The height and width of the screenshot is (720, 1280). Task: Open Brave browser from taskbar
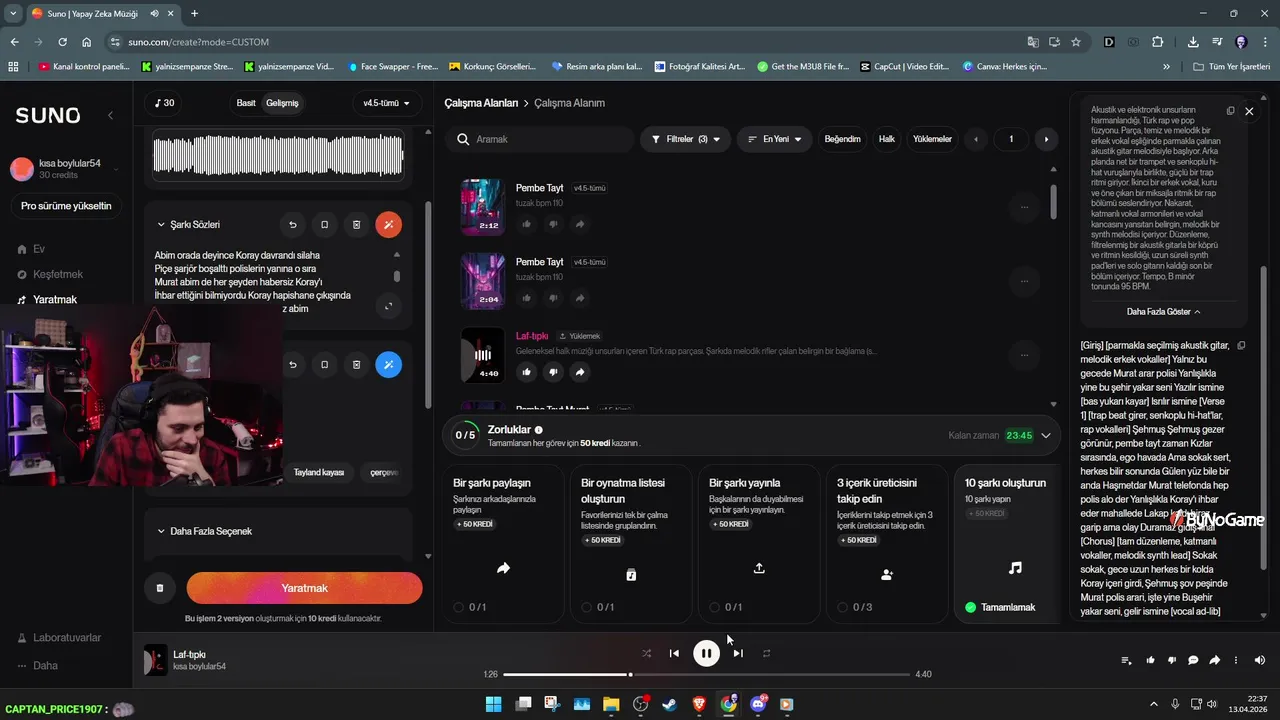pyautogui.click(x=698, y=704)
